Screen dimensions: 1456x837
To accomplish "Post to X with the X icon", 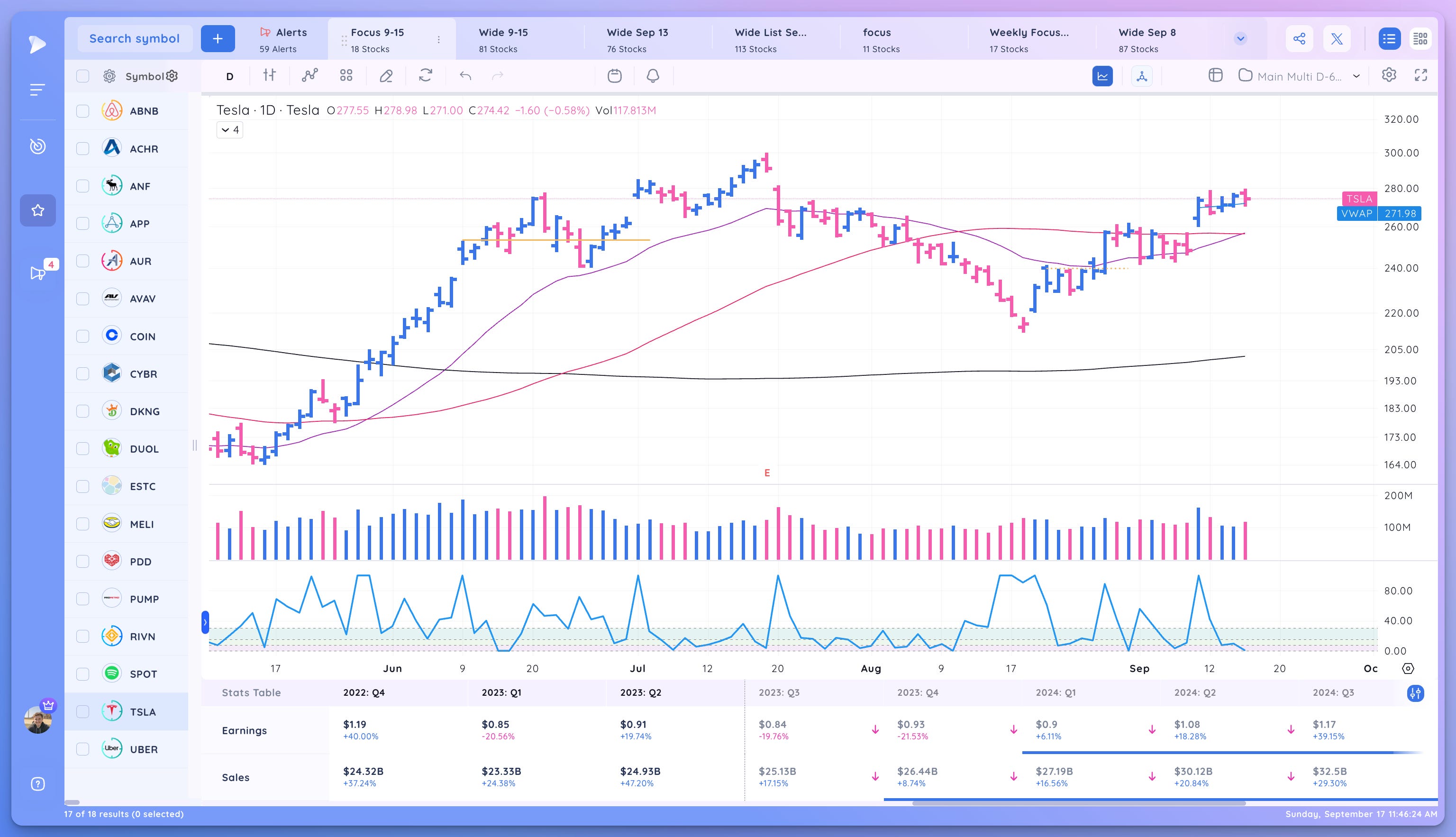I will (1337, 38).
